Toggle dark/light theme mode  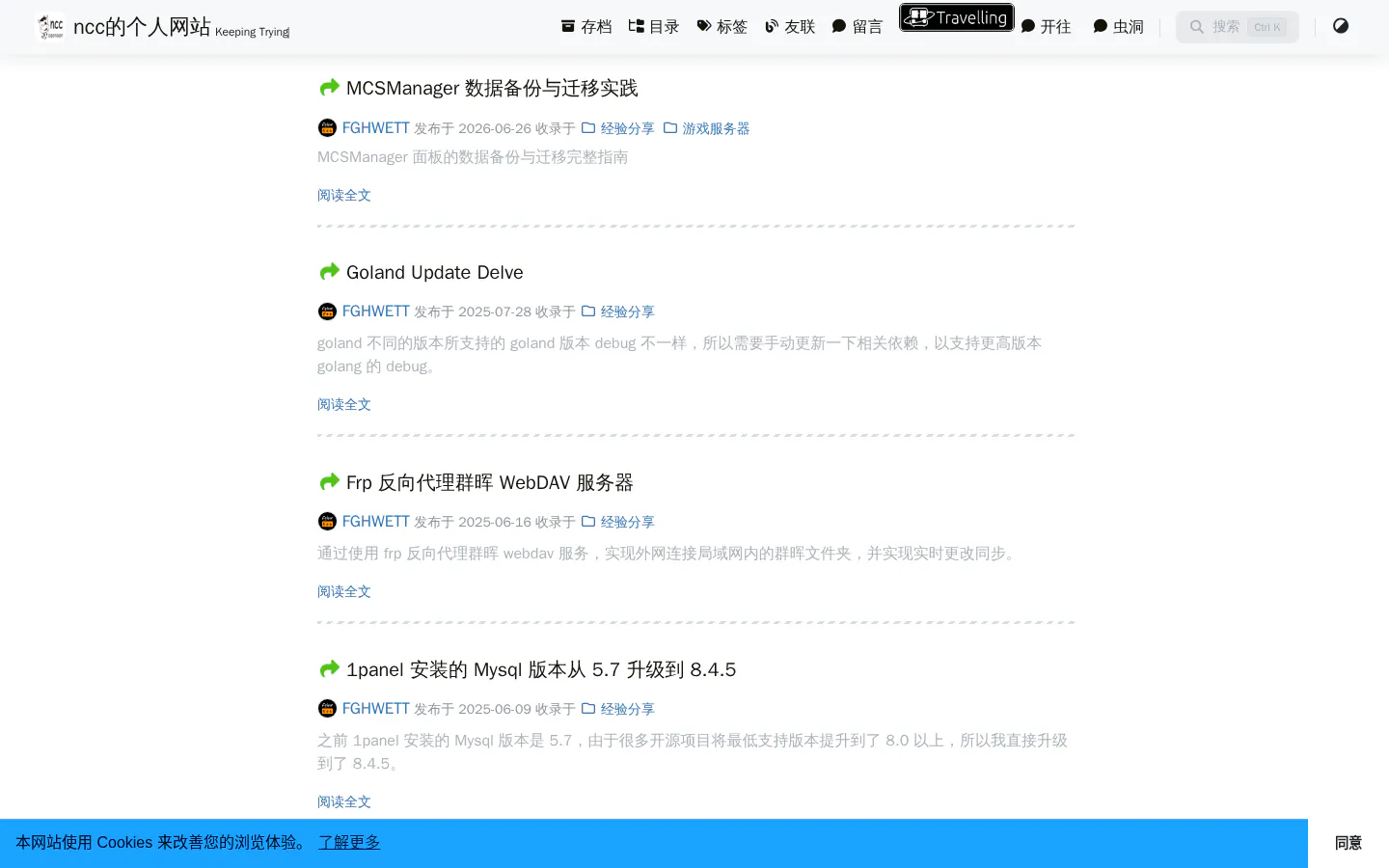tap(1341, 26)
